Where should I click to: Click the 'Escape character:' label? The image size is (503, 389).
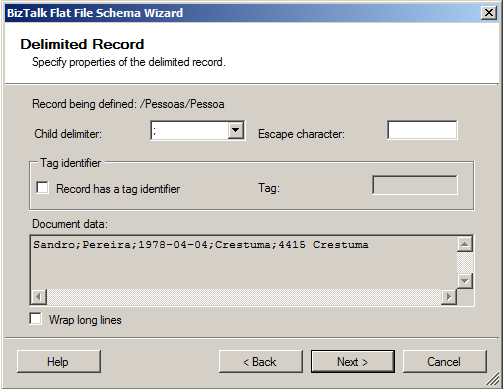click(301, 134)
